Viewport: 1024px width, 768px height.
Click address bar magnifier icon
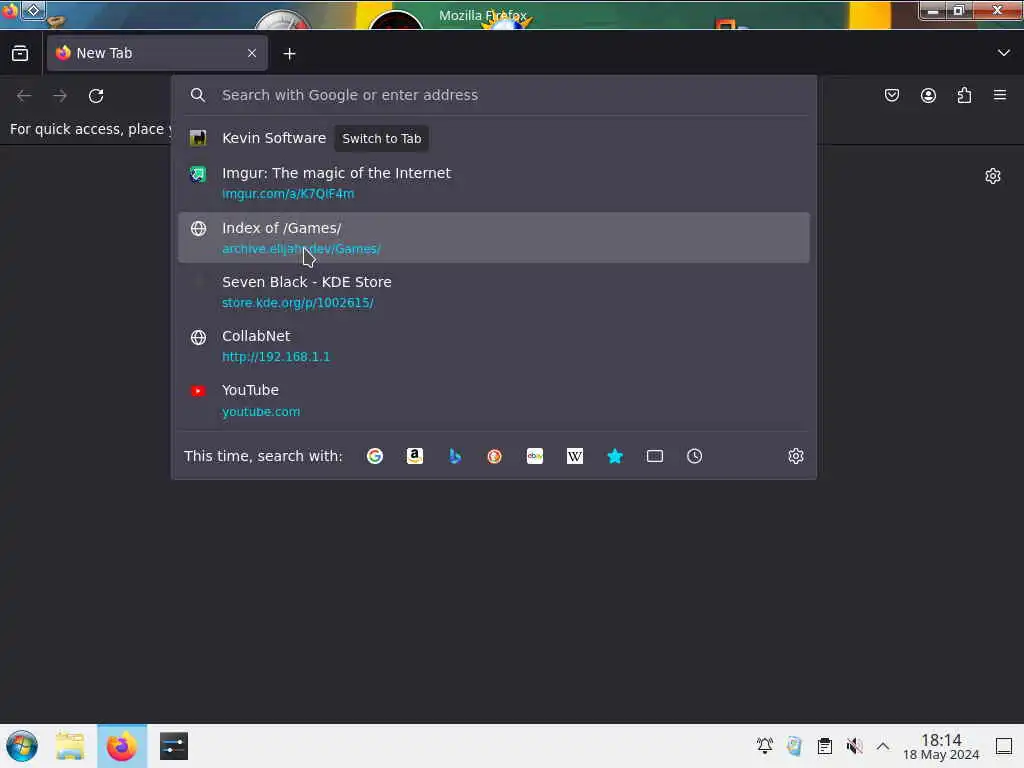pos(198,95)
